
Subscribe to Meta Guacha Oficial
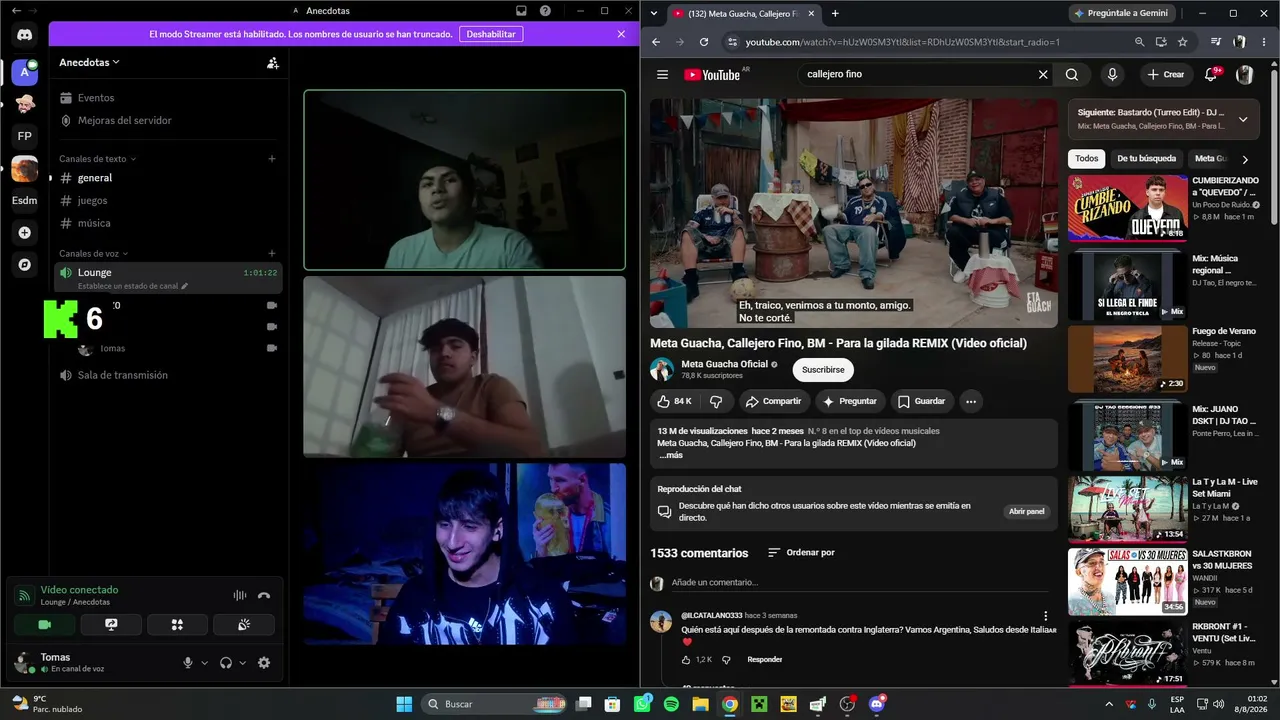823,370
